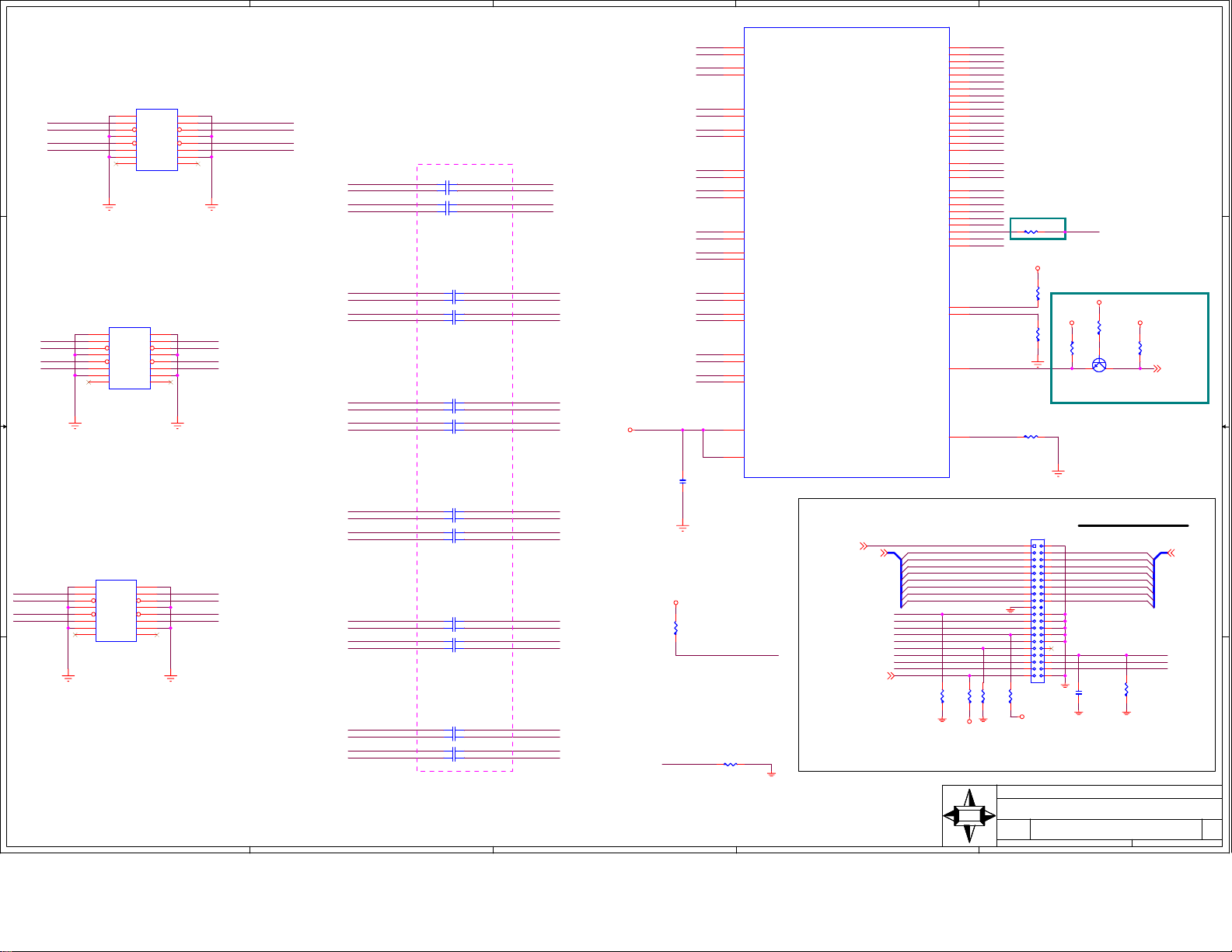
Task: Select the capacitor below the large IC's power node
Action: point(682,481)
